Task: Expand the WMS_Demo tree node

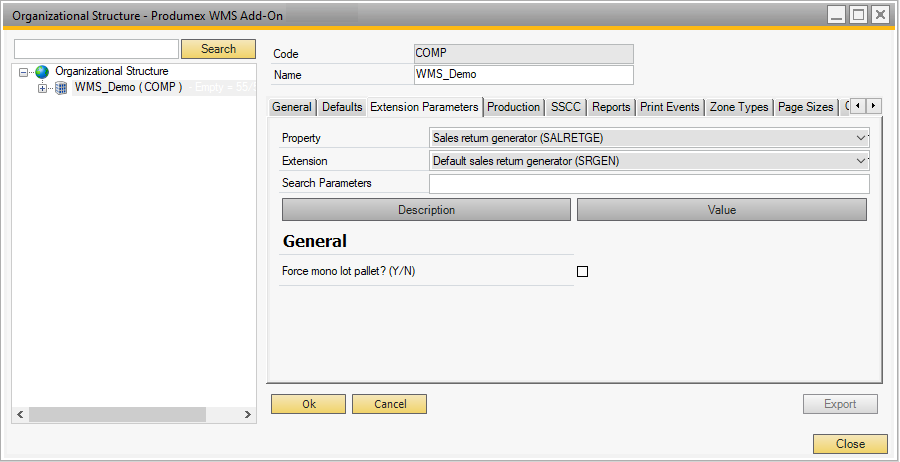Action: coord(42,88)
